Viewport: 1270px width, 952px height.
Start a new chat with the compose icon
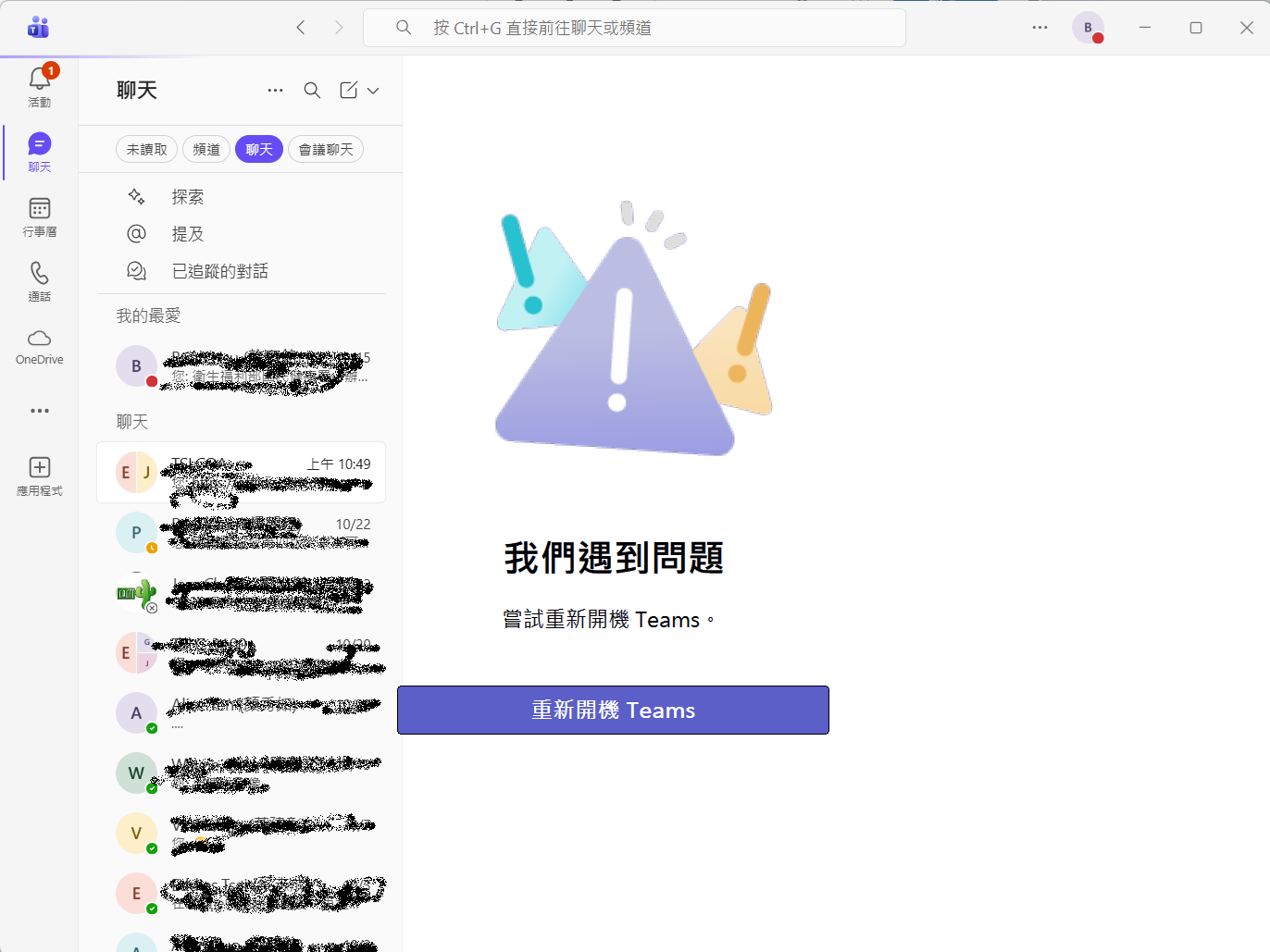point(348,90)
